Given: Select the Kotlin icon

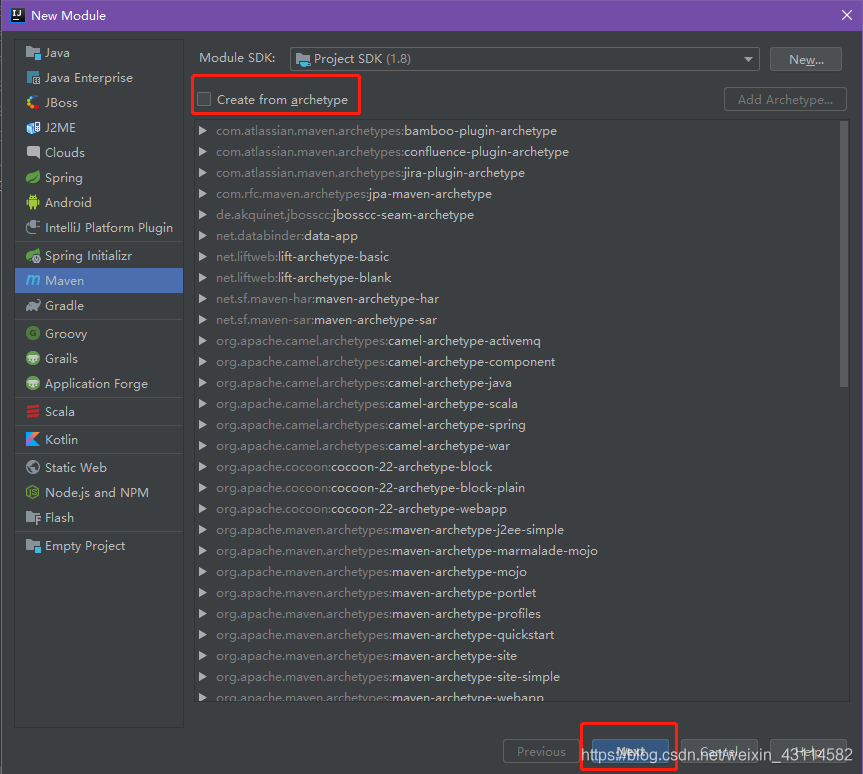Looking at the screenshot, I should point(33,439).
